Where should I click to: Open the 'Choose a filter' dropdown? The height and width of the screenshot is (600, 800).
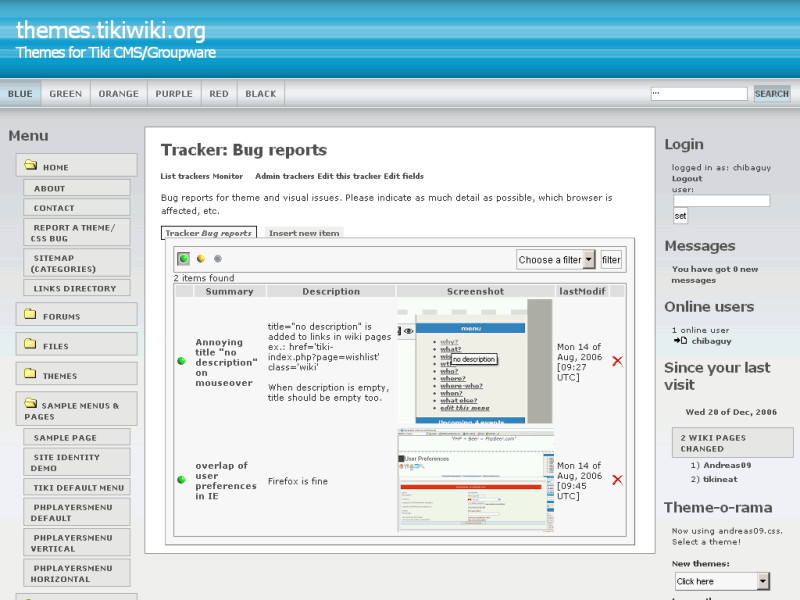pyautogui.click(x=555, y=259)
